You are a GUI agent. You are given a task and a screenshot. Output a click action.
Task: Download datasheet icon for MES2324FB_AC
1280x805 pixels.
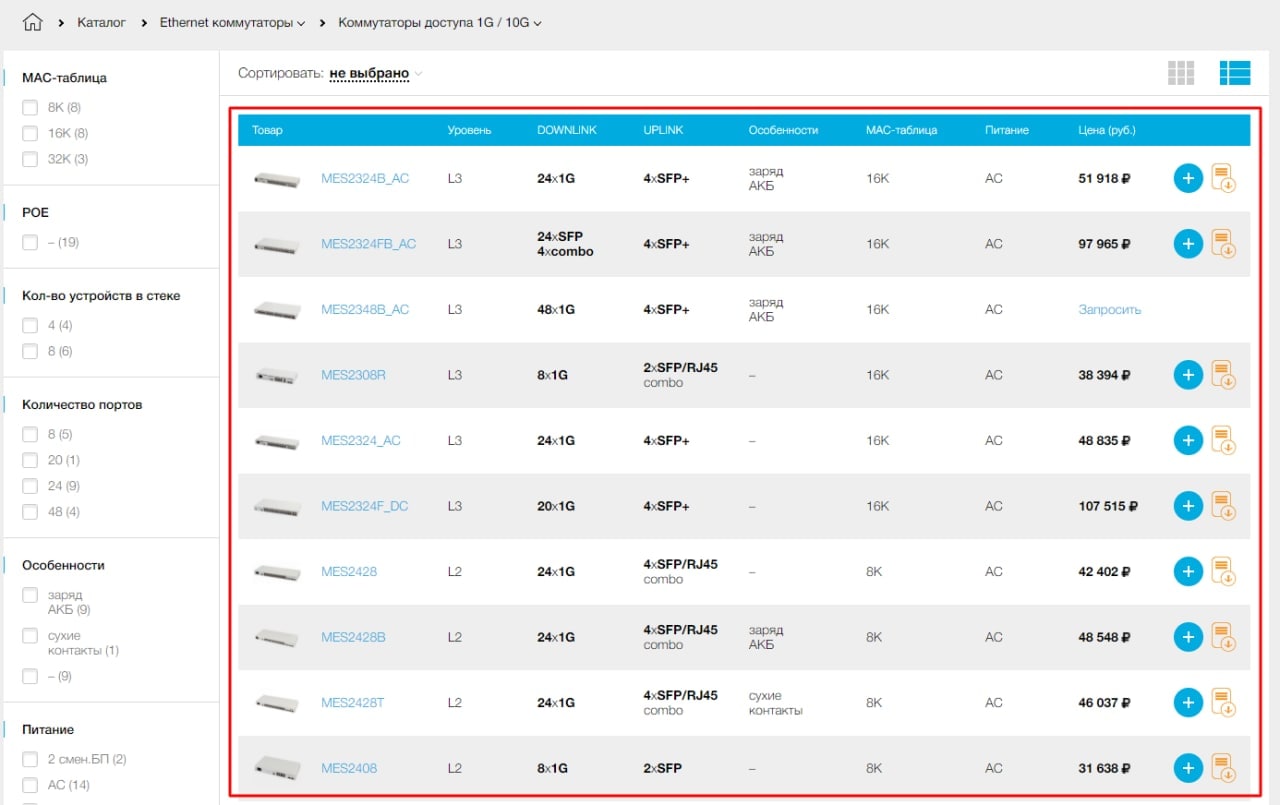[1224, 244]
